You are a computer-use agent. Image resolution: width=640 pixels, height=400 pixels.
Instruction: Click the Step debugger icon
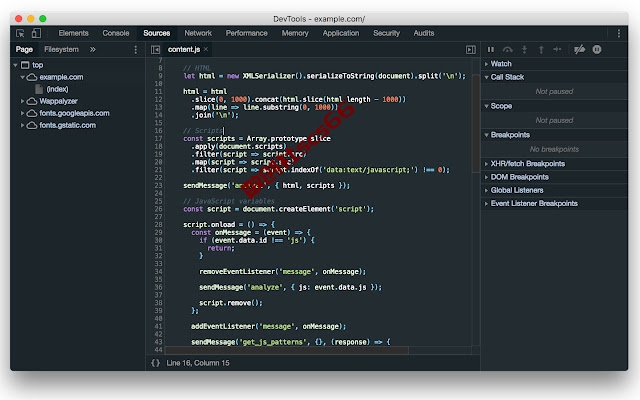557,49
